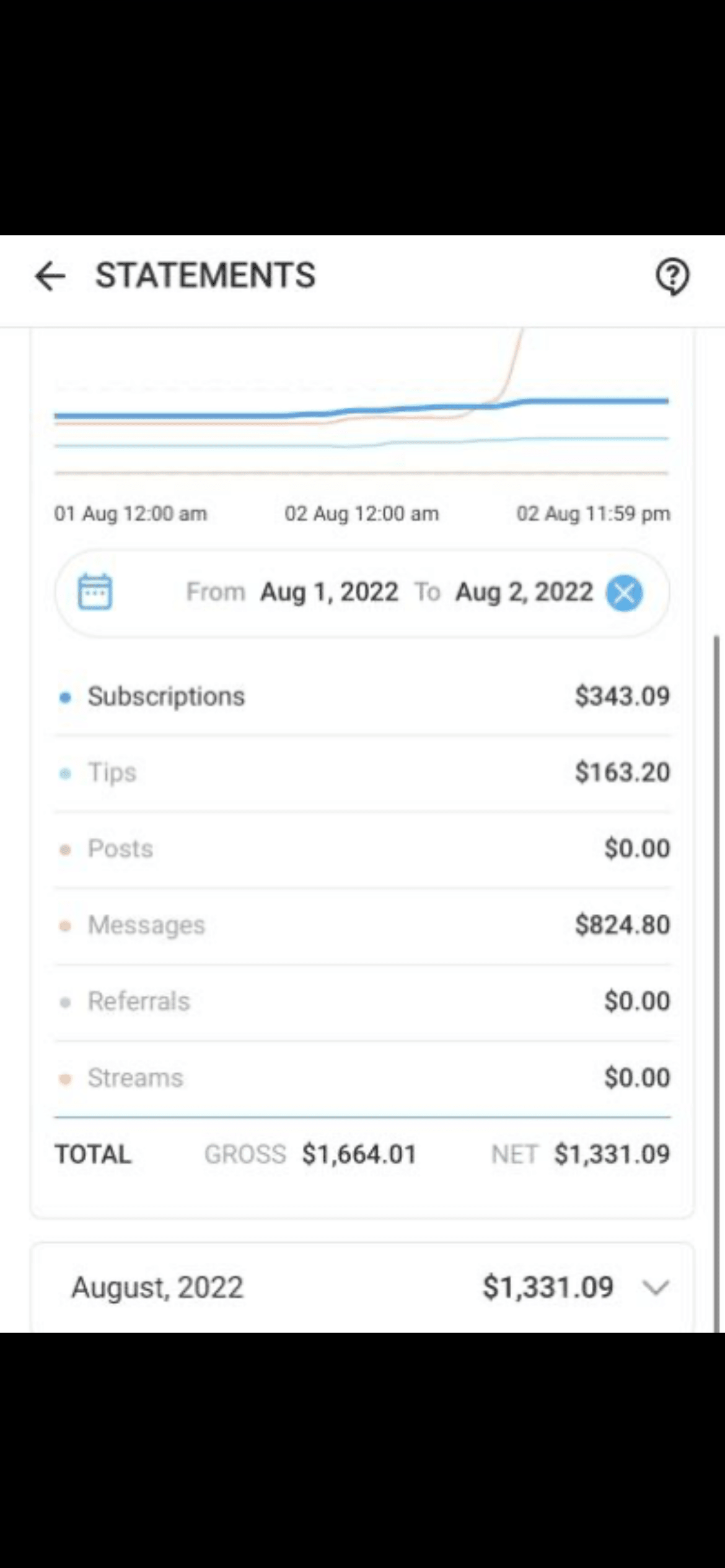
Task: Toggle the Subscriptions series dot
Action: [65, 697]
